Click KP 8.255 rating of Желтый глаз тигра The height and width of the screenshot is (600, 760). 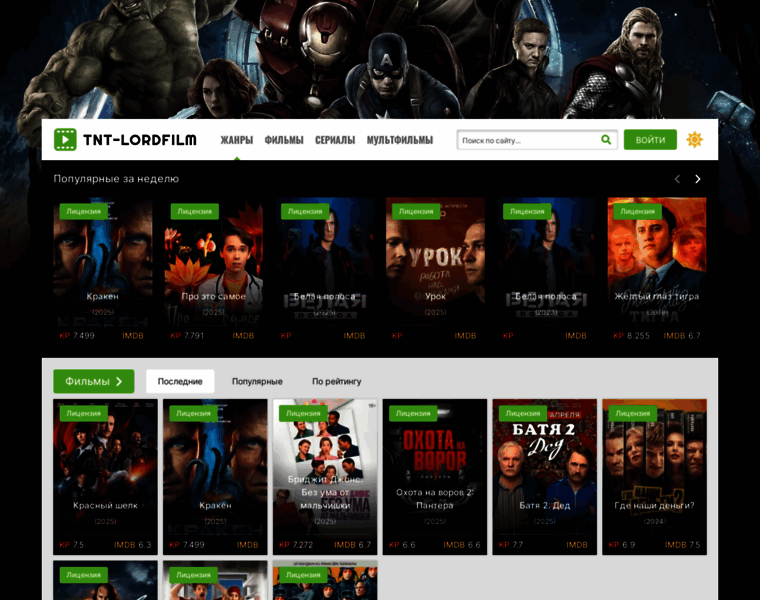(x=632, y=335)
